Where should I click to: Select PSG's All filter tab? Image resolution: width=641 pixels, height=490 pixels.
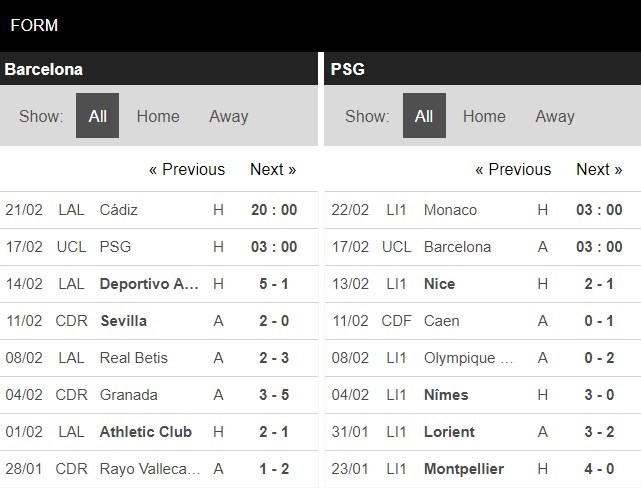[x=424, y=116]
